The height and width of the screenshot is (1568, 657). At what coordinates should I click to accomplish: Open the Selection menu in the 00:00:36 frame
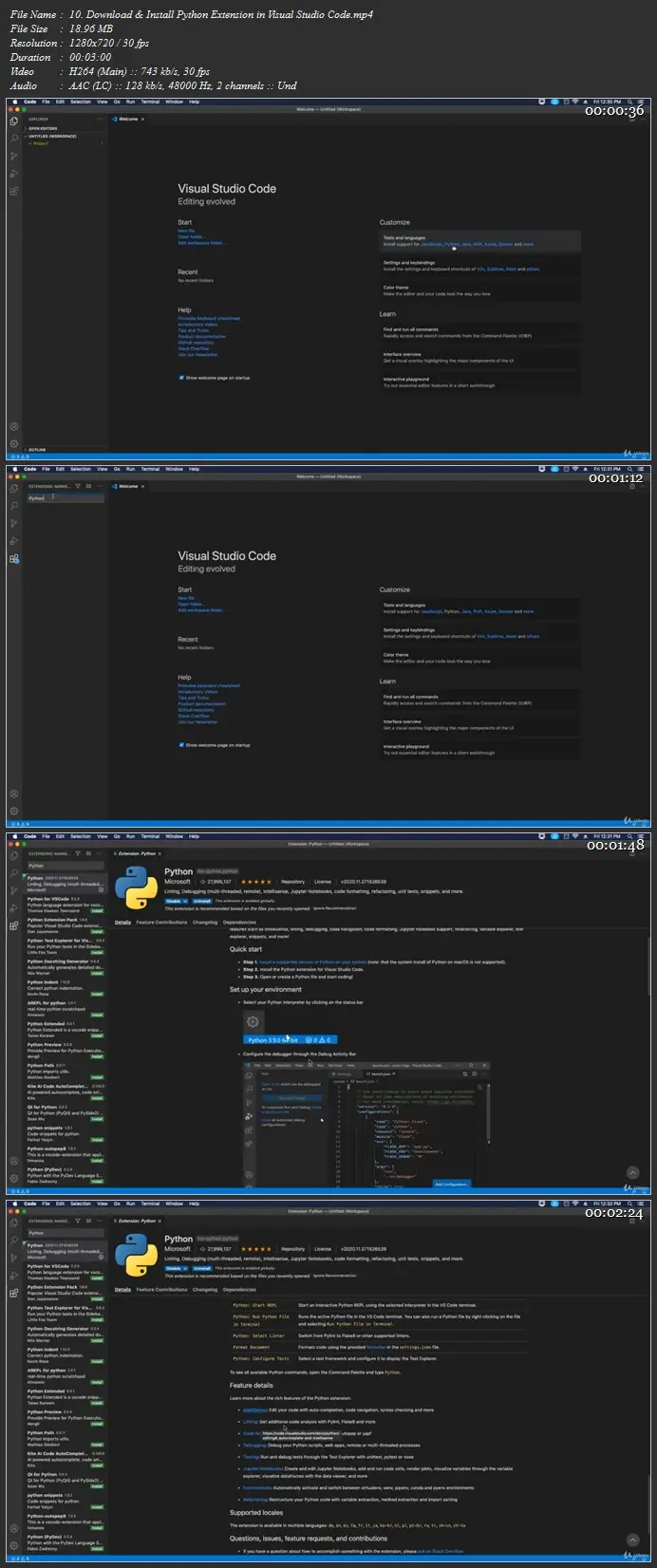click(x=81, y=101)
